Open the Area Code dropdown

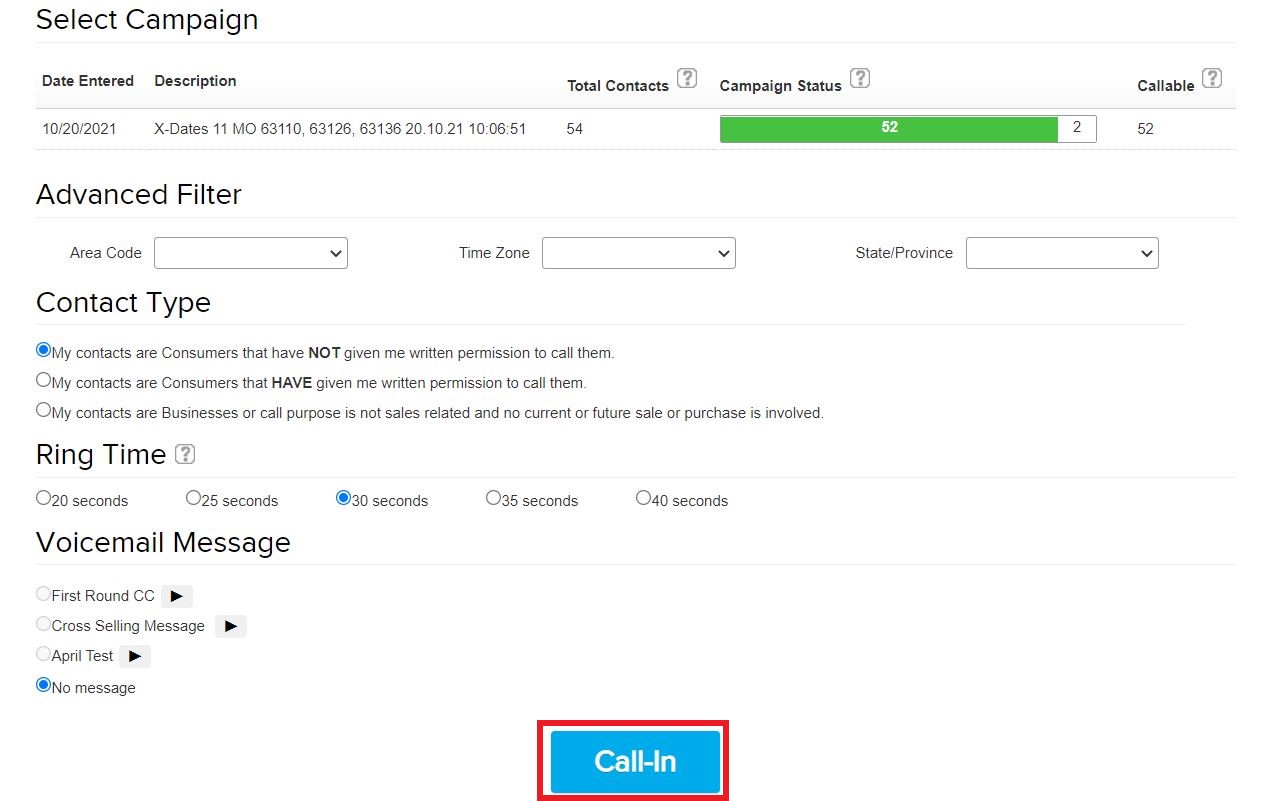pos(250,253)
